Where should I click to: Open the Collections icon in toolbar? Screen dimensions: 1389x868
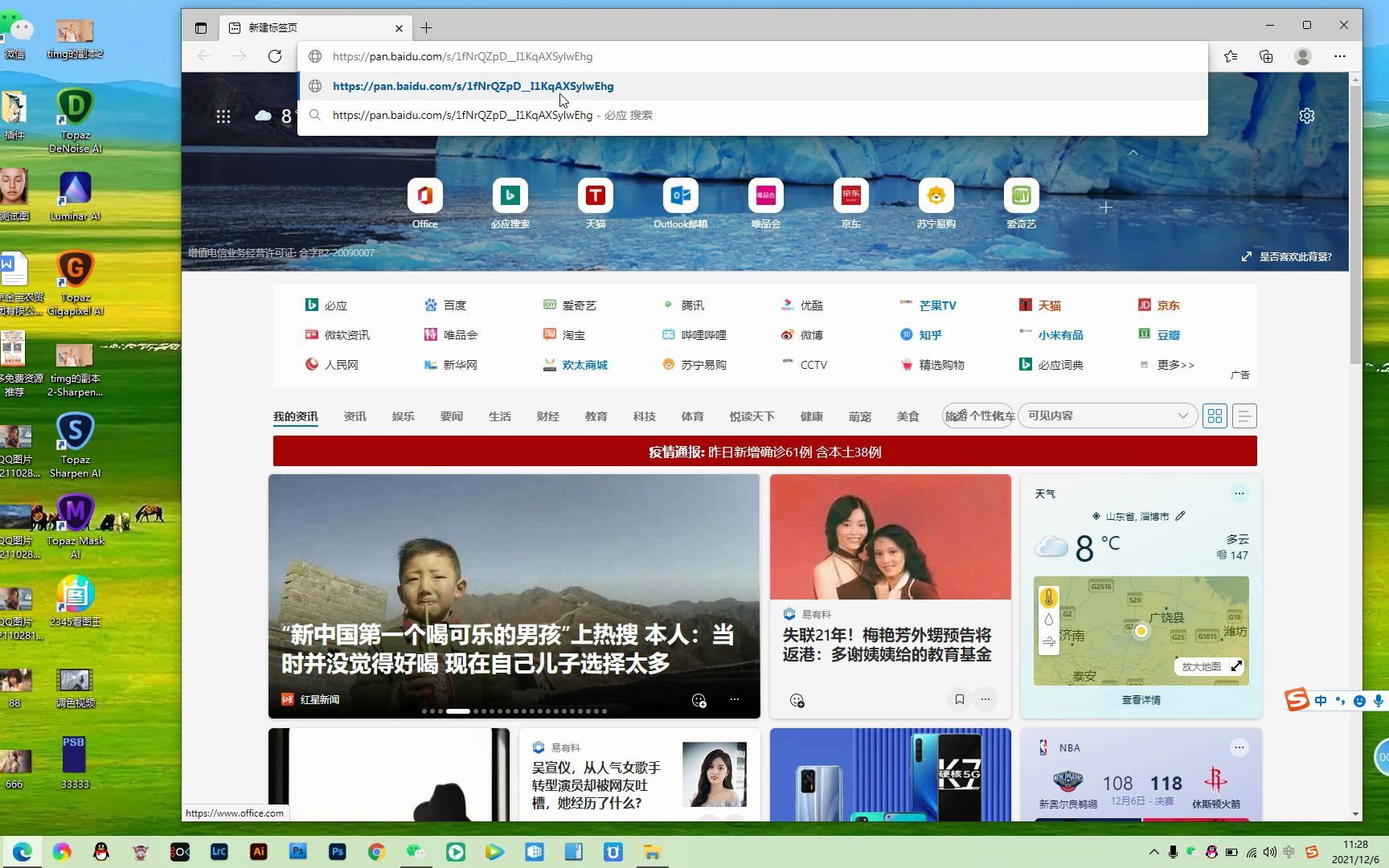1266,56
